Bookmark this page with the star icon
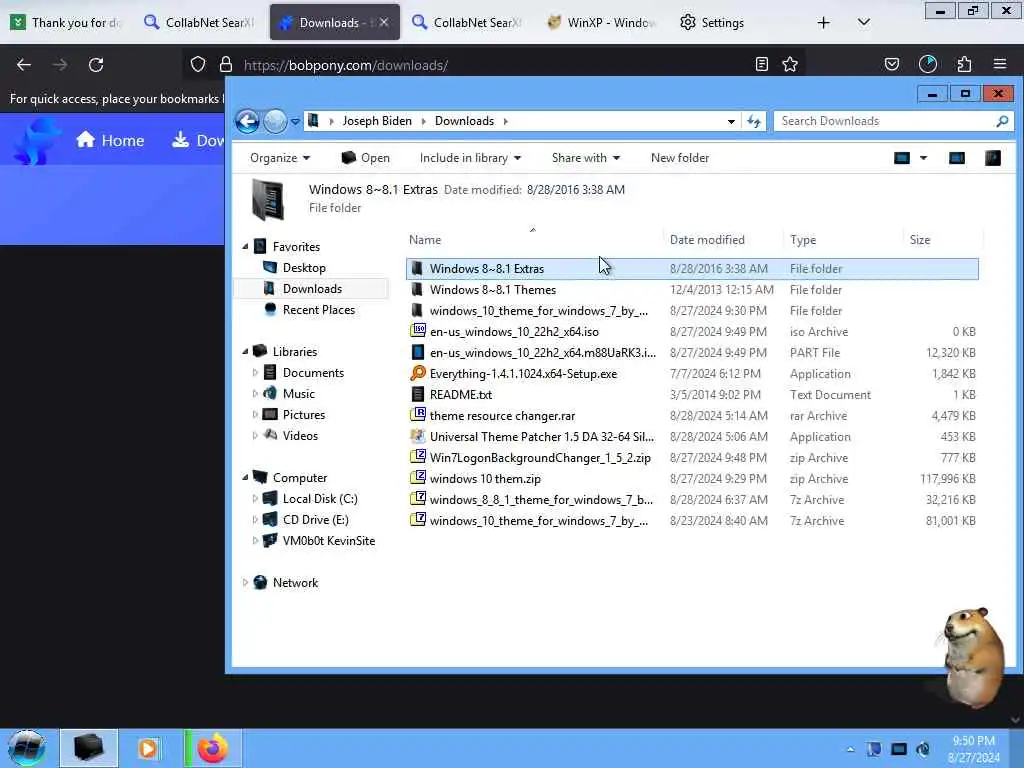Viewport: 1024px width, 768px height. coord(790,64)
